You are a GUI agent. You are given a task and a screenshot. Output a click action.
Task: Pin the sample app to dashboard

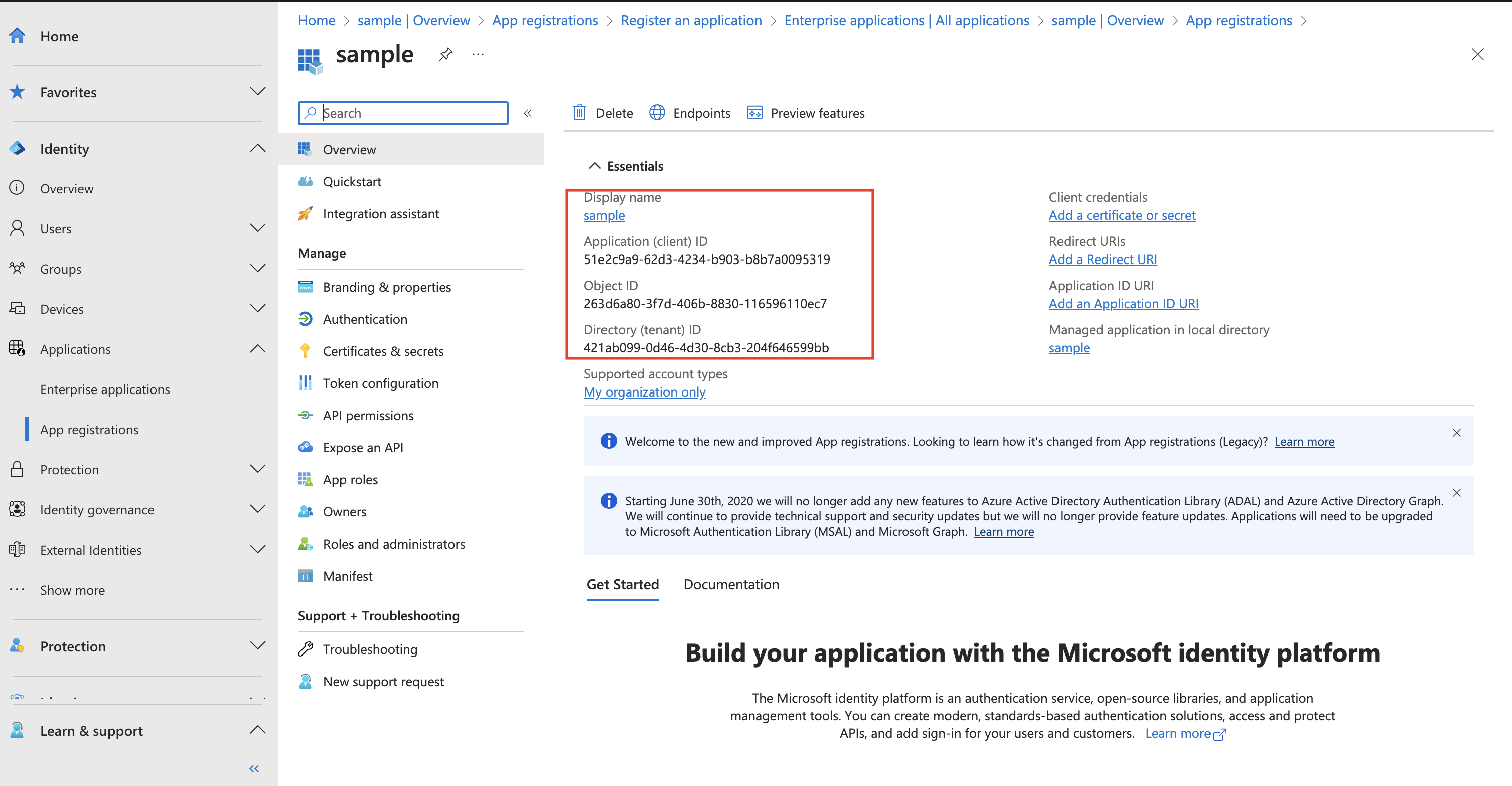coord(445,55)
